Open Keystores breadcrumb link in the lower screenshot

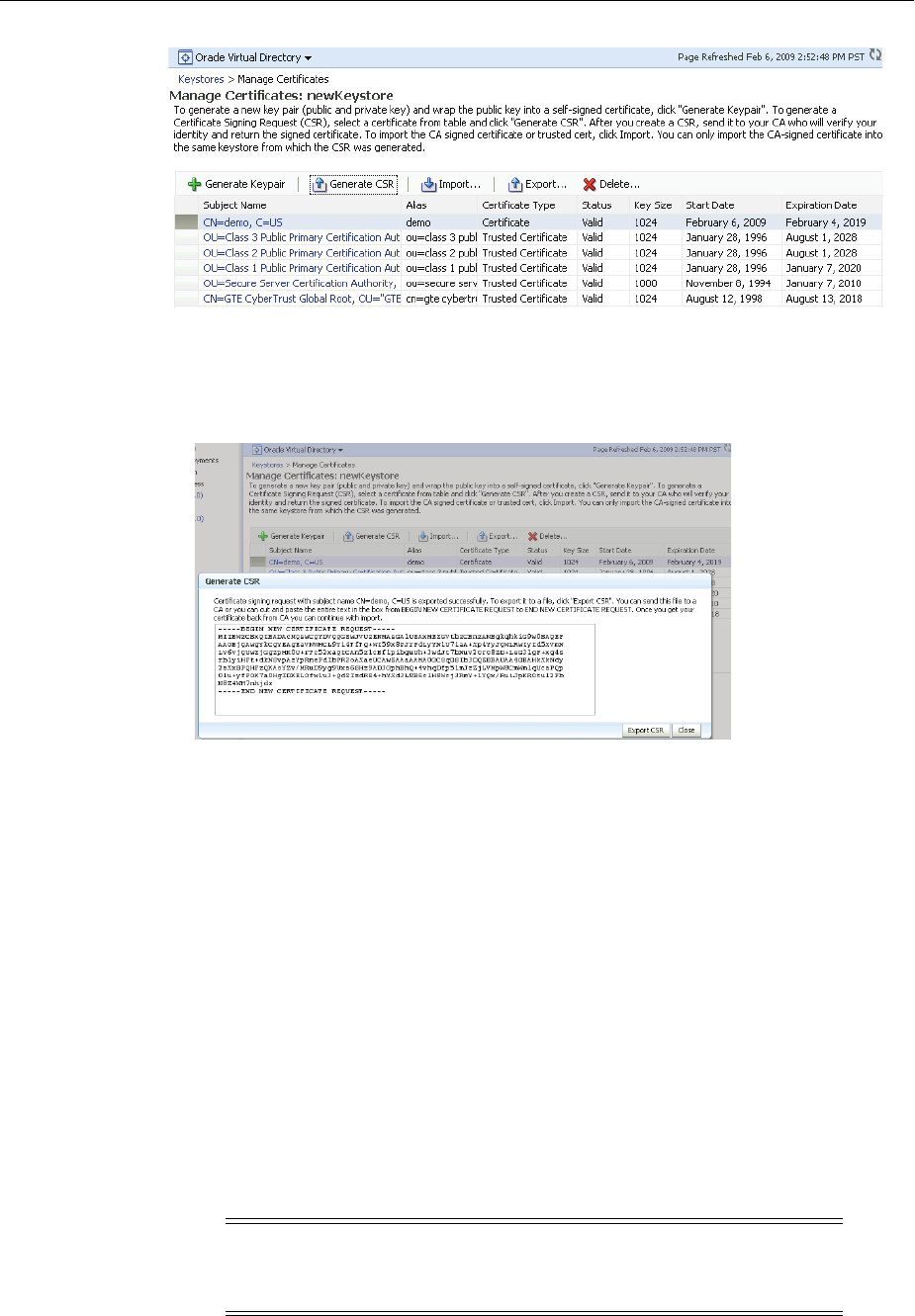(267, 465)
